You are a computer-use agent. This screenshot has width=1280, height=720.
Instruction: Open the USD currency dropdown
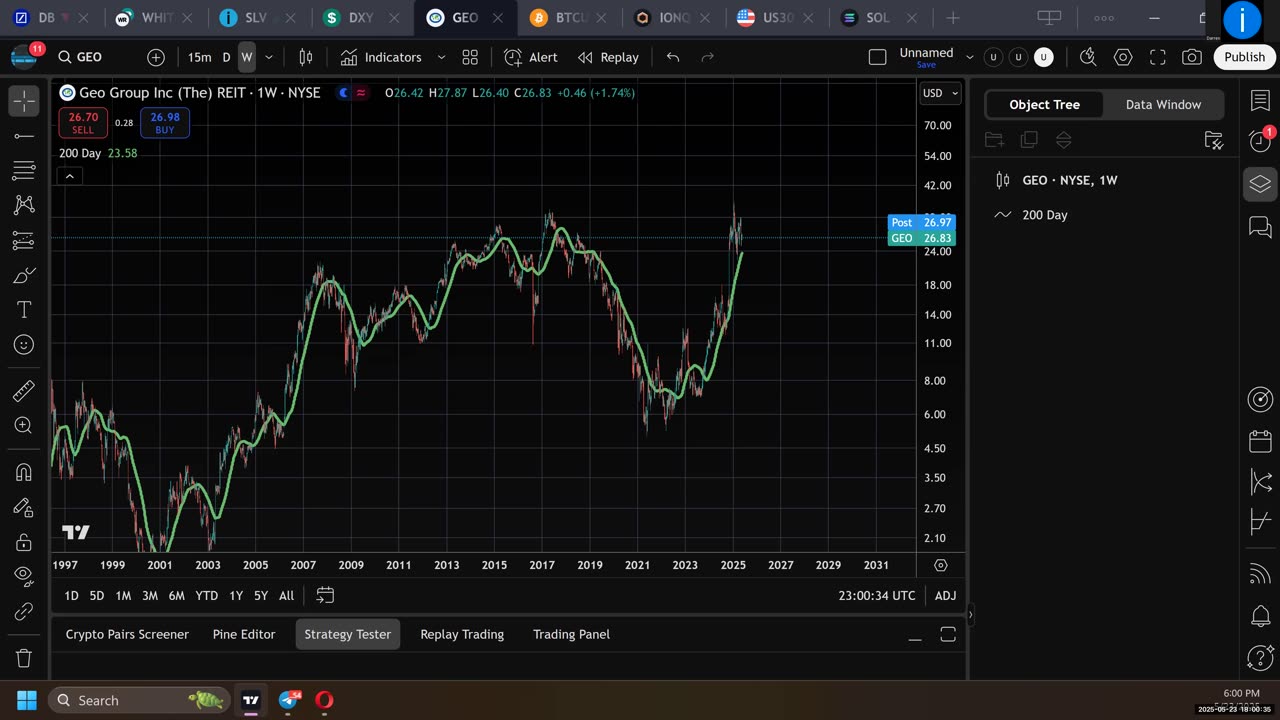[x=940, y=93]
